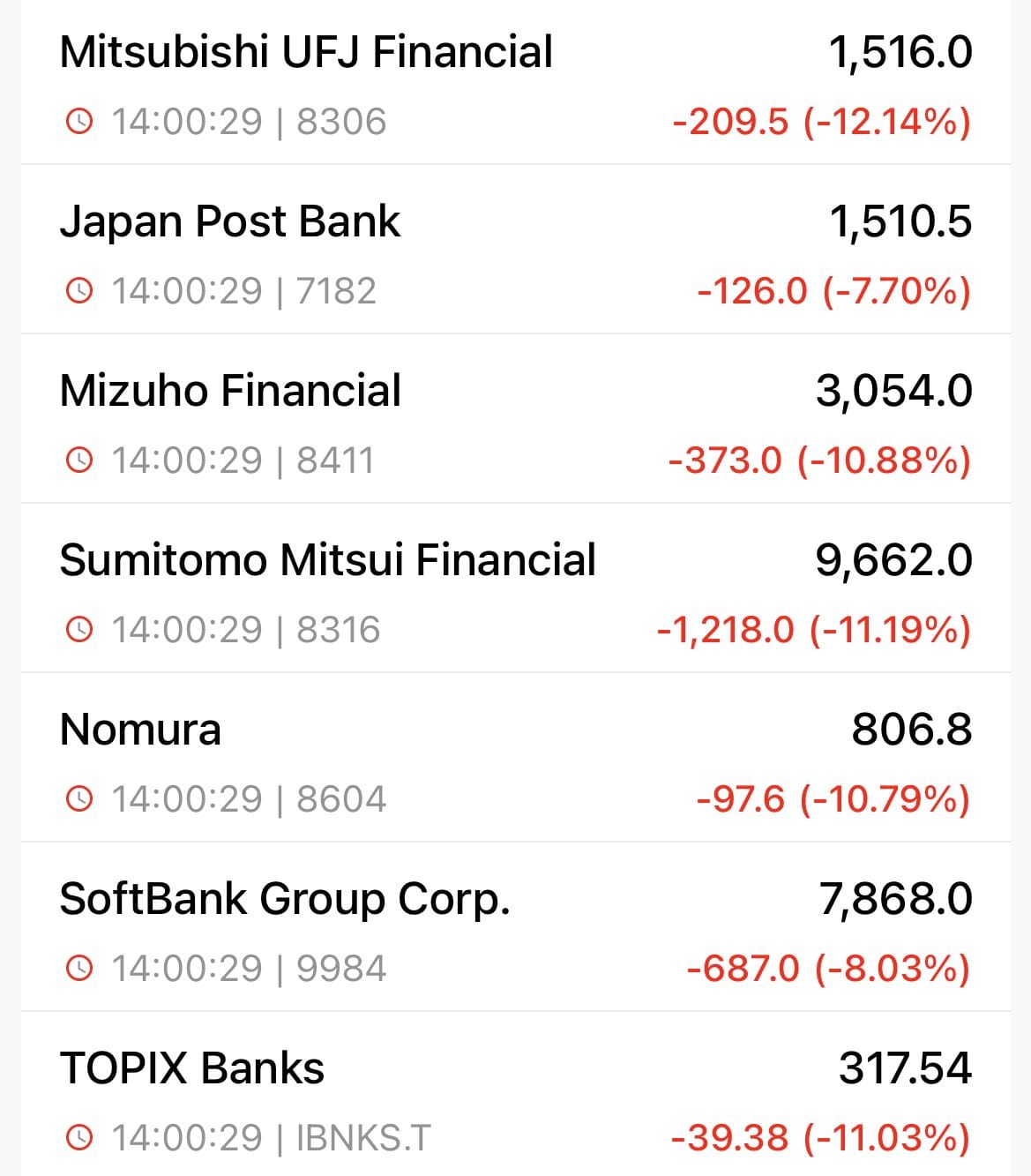Tap the clock icon under Sumitomo Mitsui Financial
Screen dimensions: 1031x1176
(79, 629)
